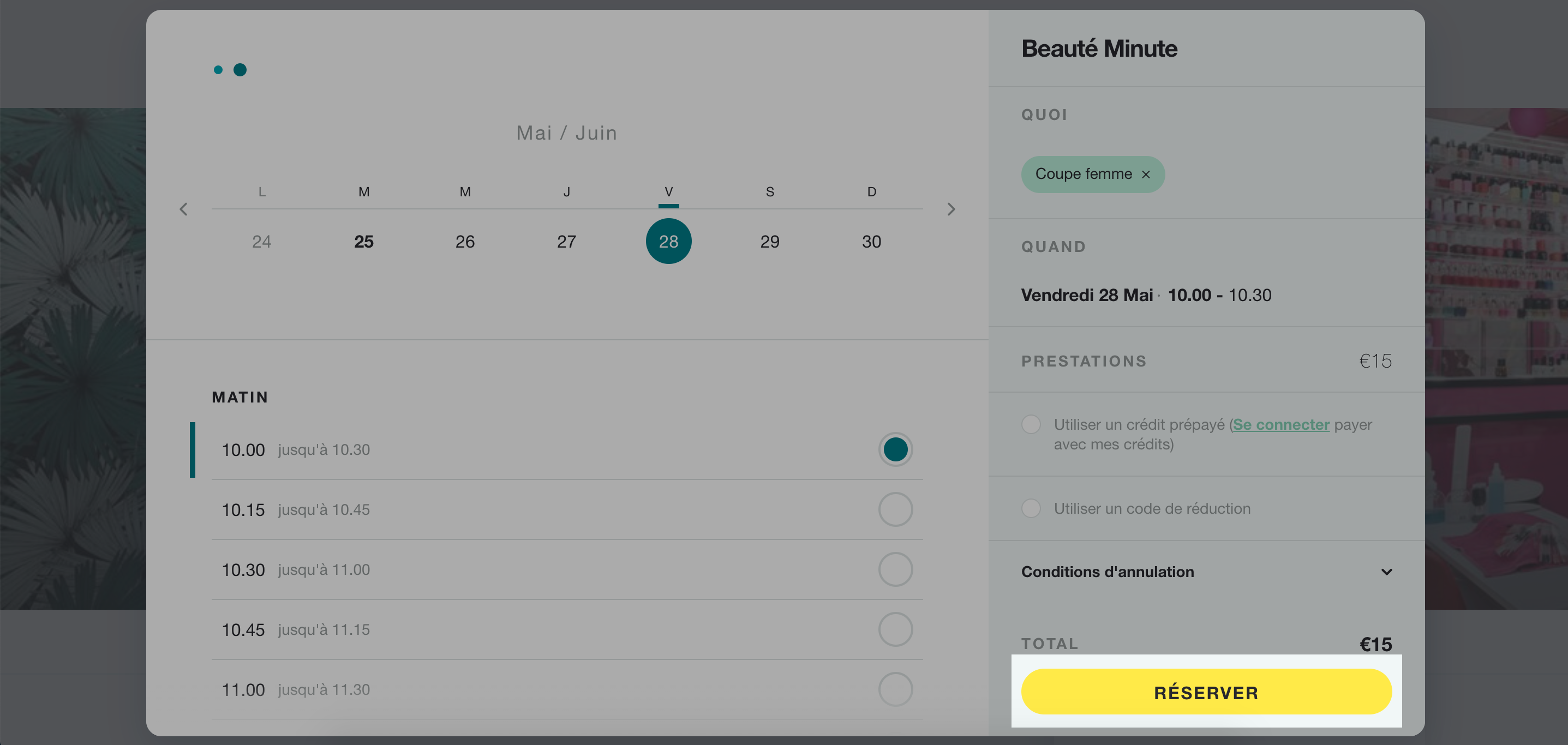This screenshot has width=1568, height=745.
Task: Choose the 10.30 jusqu'à 11.00 slot
Action: pos(567,570)
